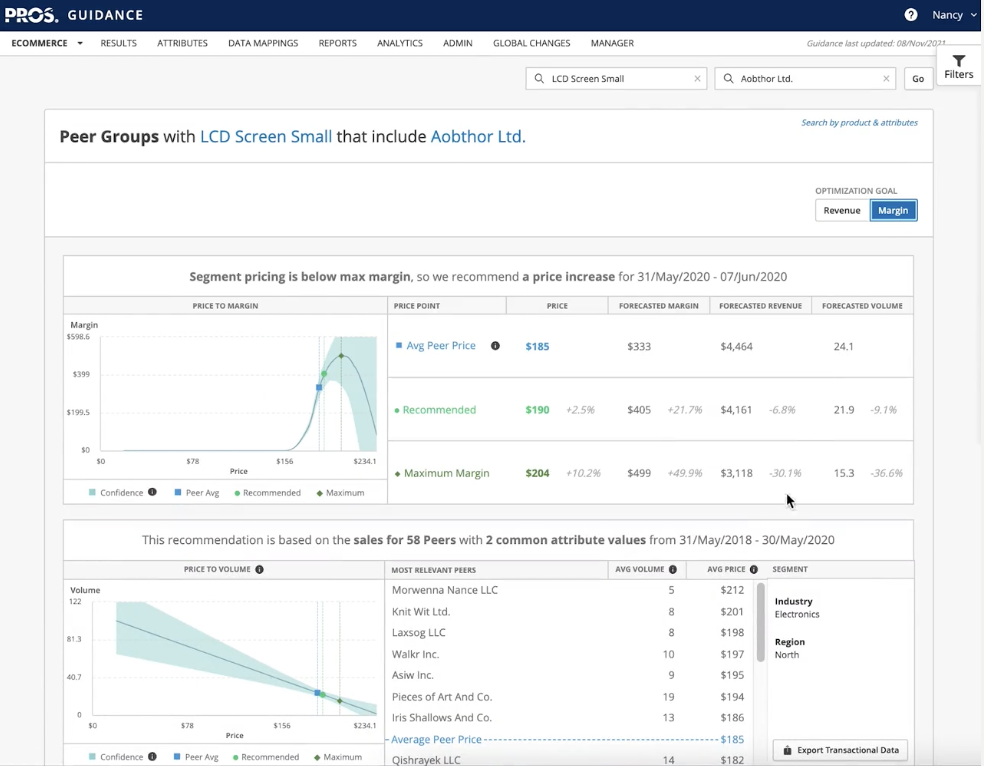Toggle Peer Avg series in volume chart legend

point(196,757)
